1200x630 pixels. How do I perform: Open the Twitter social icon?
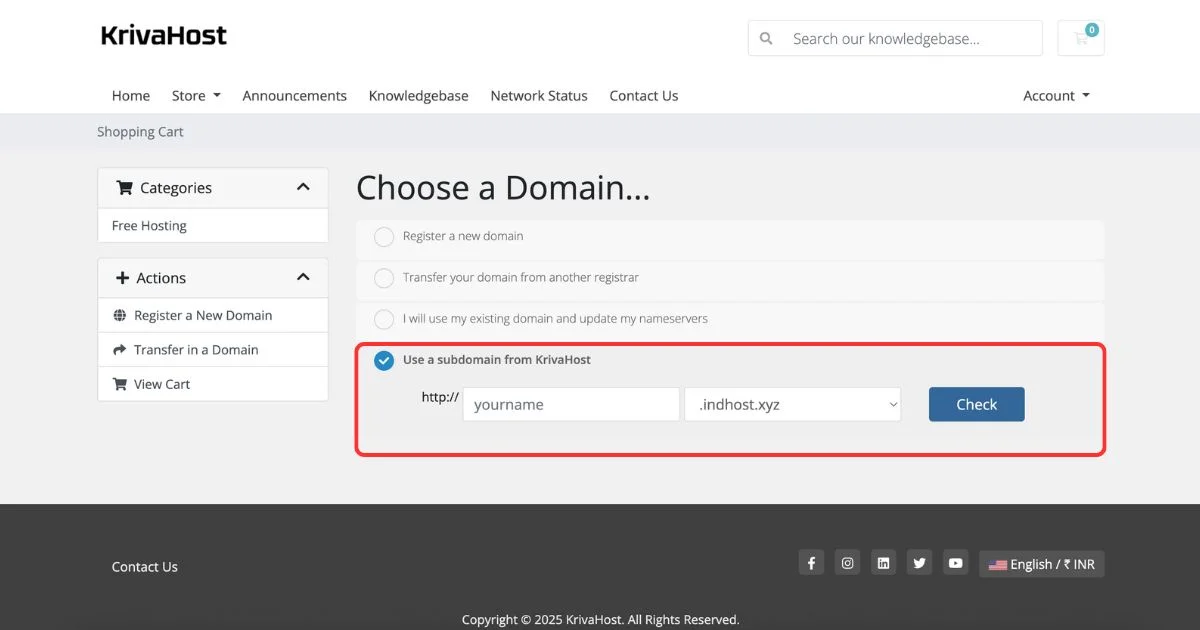(x=919, y=563)
